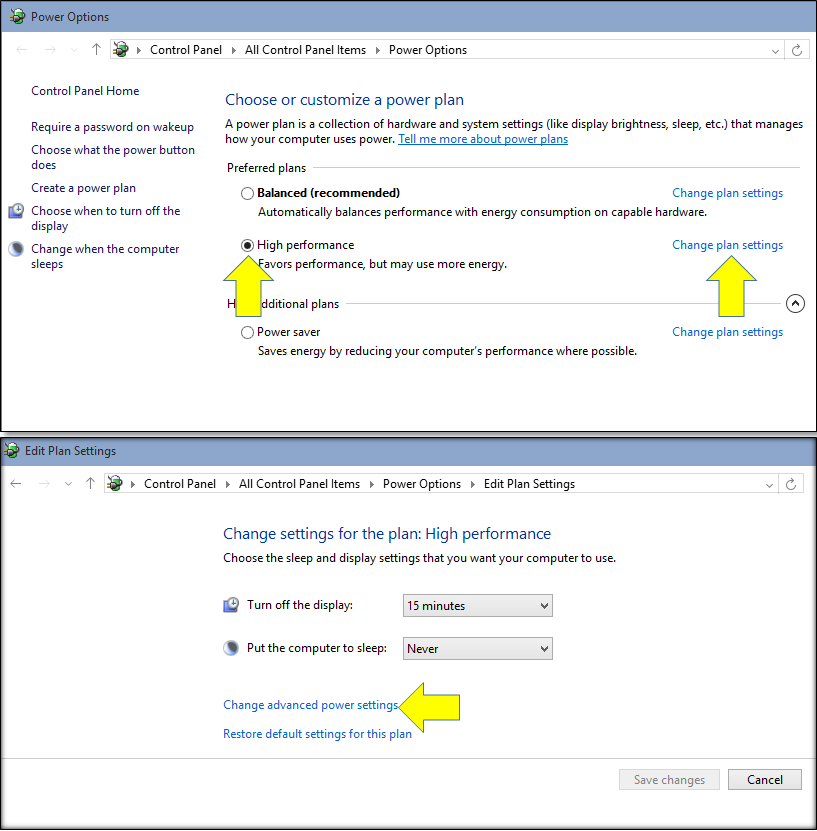Image resolution: width=817 pixels, height=831 pixels.
Task: Click the Cancel button
Action: click(764, 779)
